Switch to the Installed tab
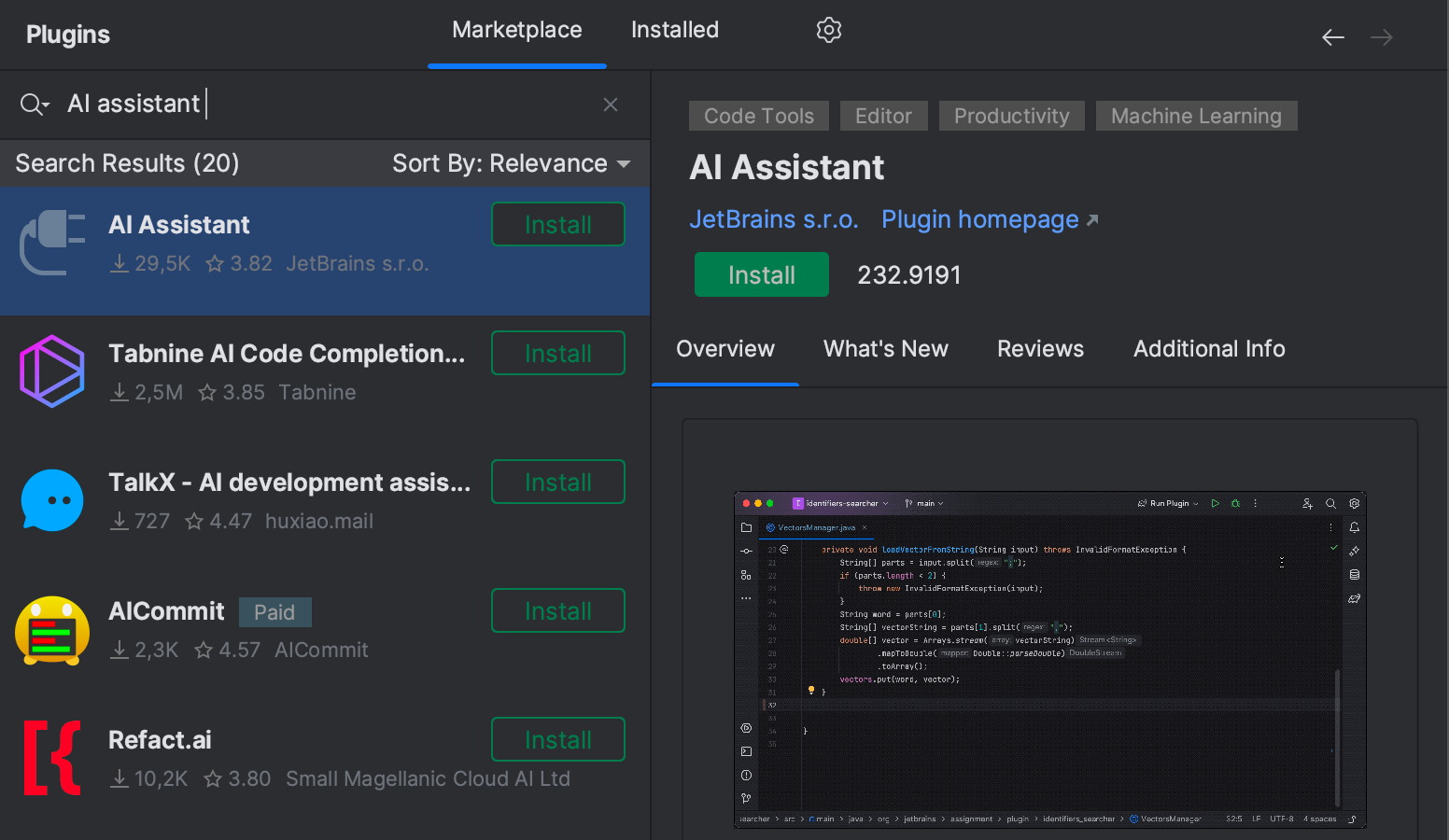Image resolution: width=1449 pixels, height=840 pixels. tap(674, 29)
